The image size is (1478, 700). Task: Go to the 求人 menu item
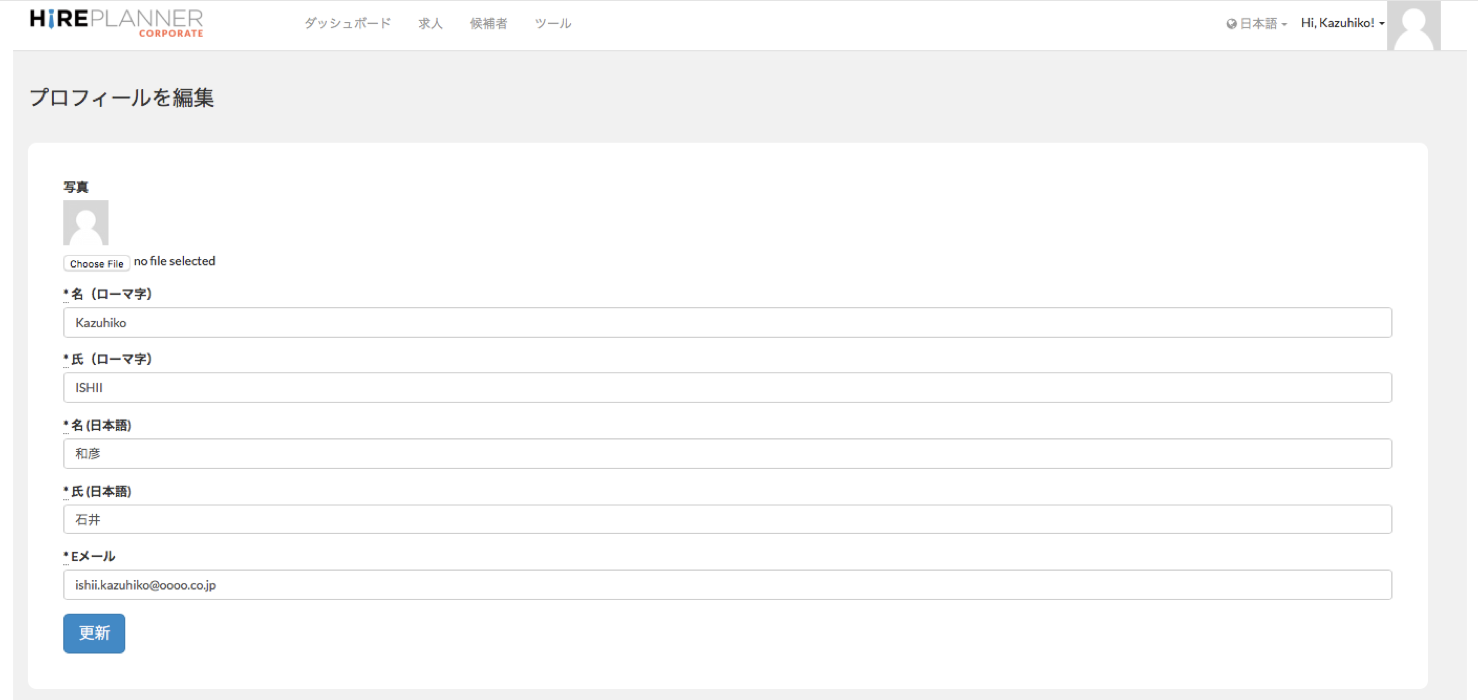430,23
